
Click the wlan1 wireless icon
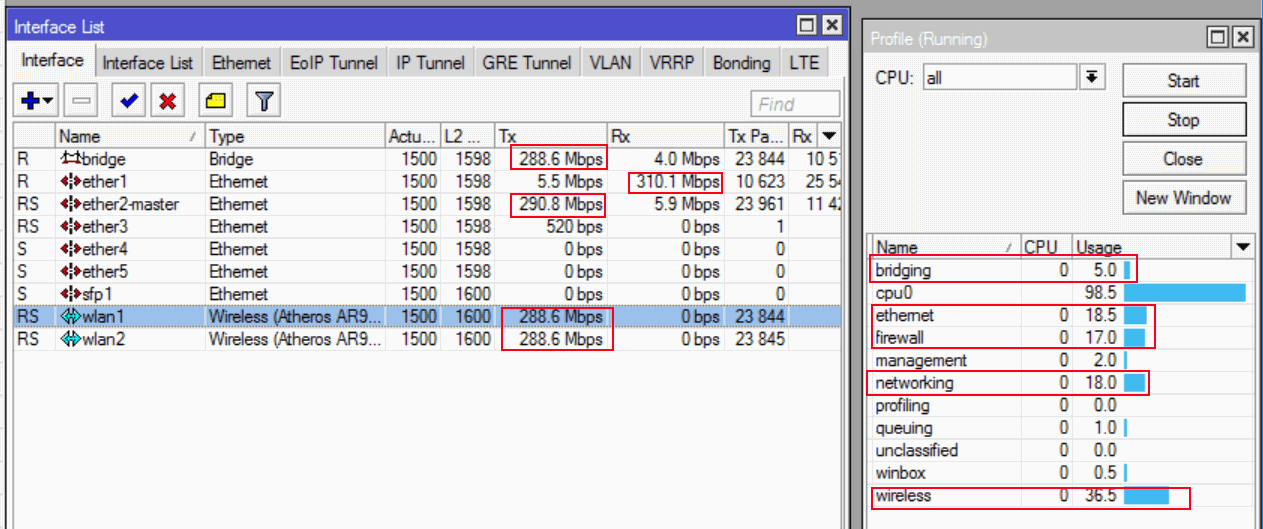coord(70,316)
